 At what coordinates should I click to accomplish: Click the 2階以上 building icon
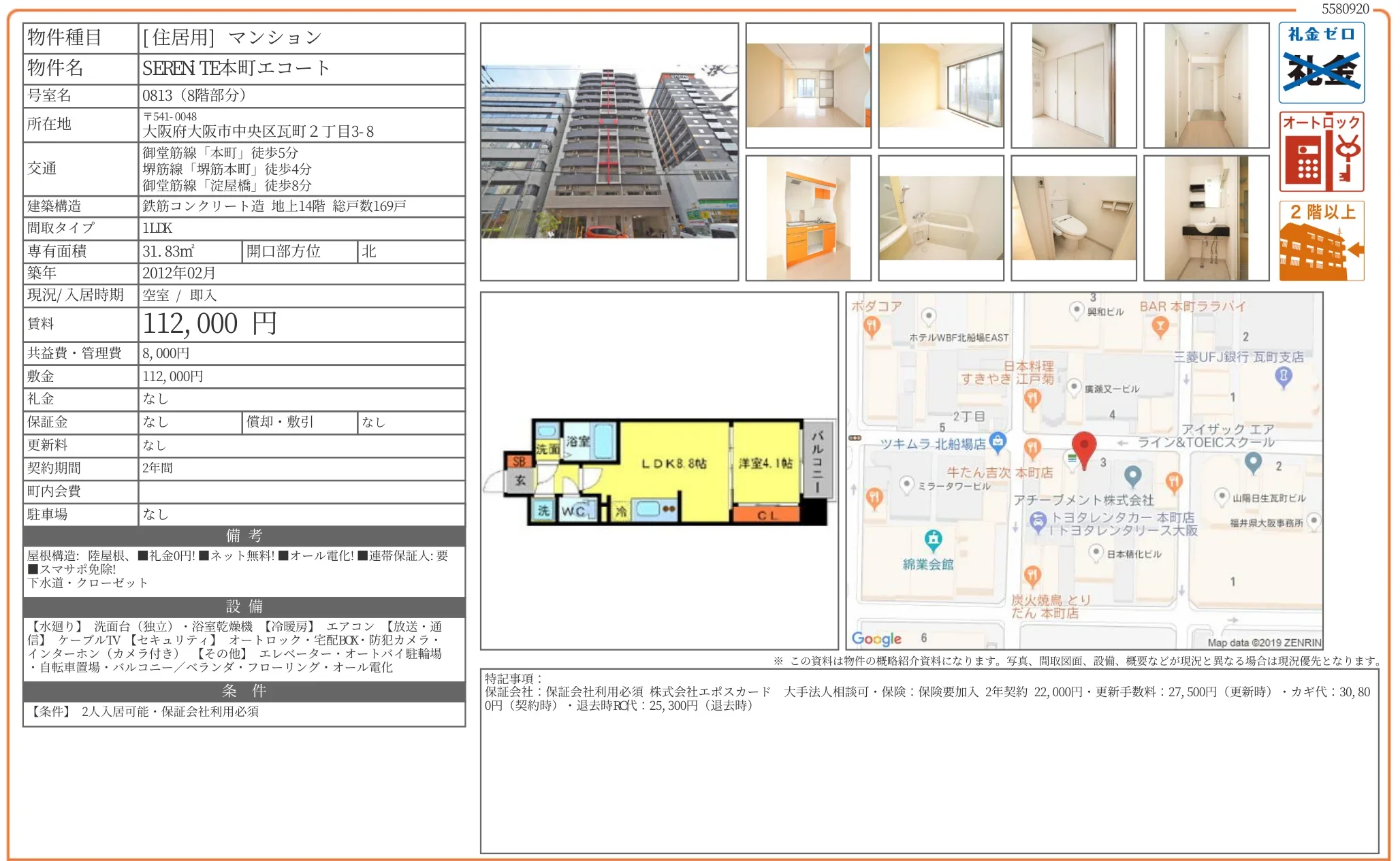(x=1321, y=241)
